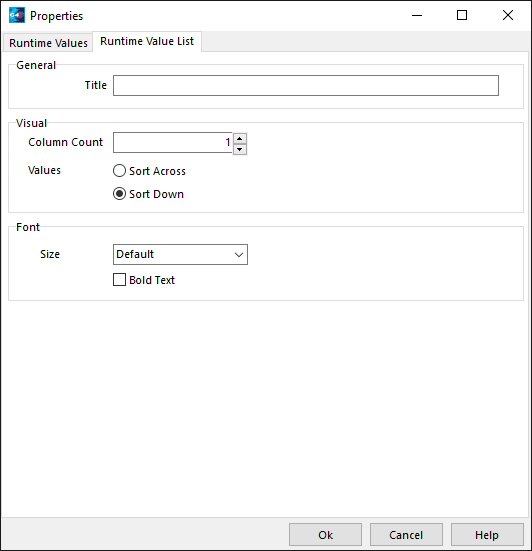Open the Help button

click(487, 535)
